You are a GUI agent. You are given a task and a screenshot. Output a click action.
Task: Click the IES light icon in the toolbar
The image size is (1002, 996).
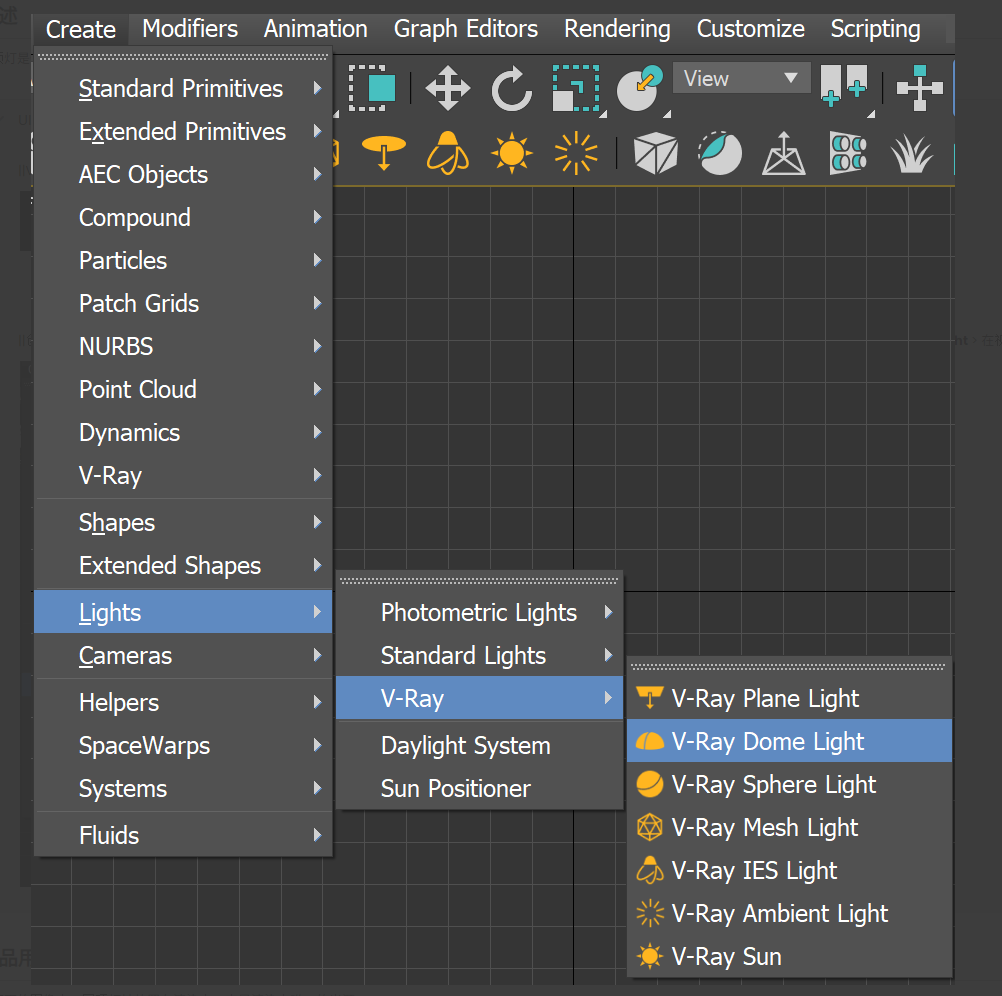[x=448, y=153]
